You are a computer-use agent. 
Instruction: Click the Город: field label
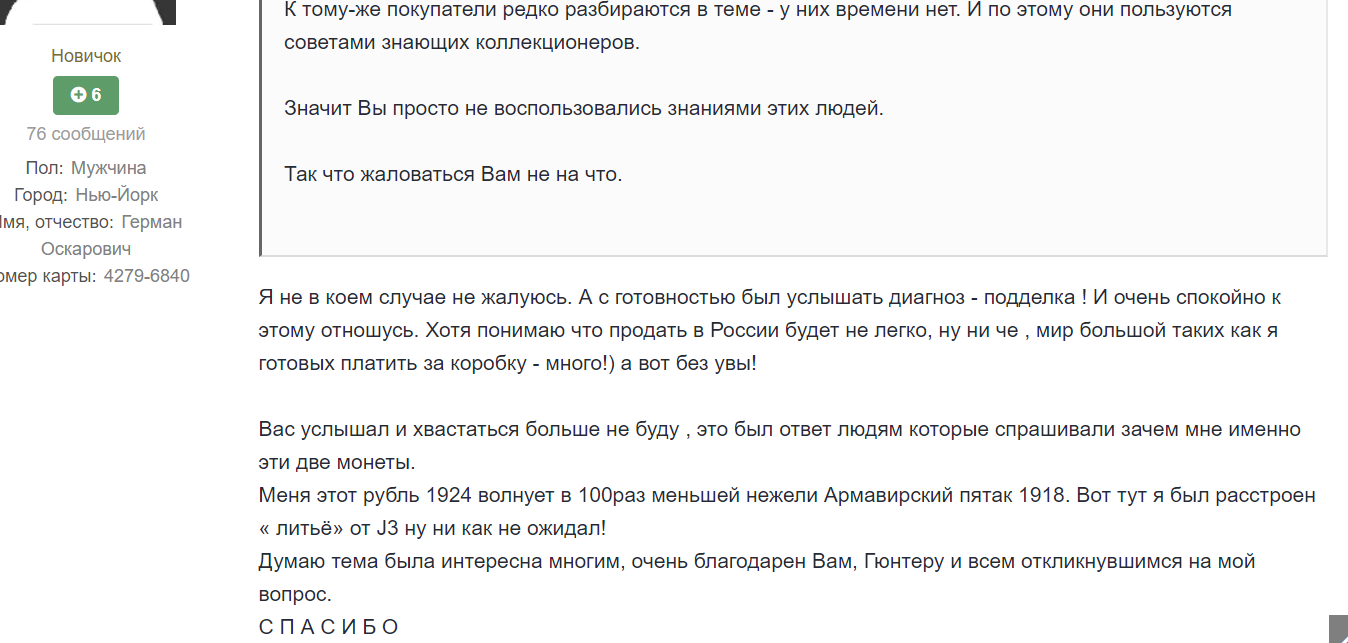pyautogui.click(x=41, y=195)
